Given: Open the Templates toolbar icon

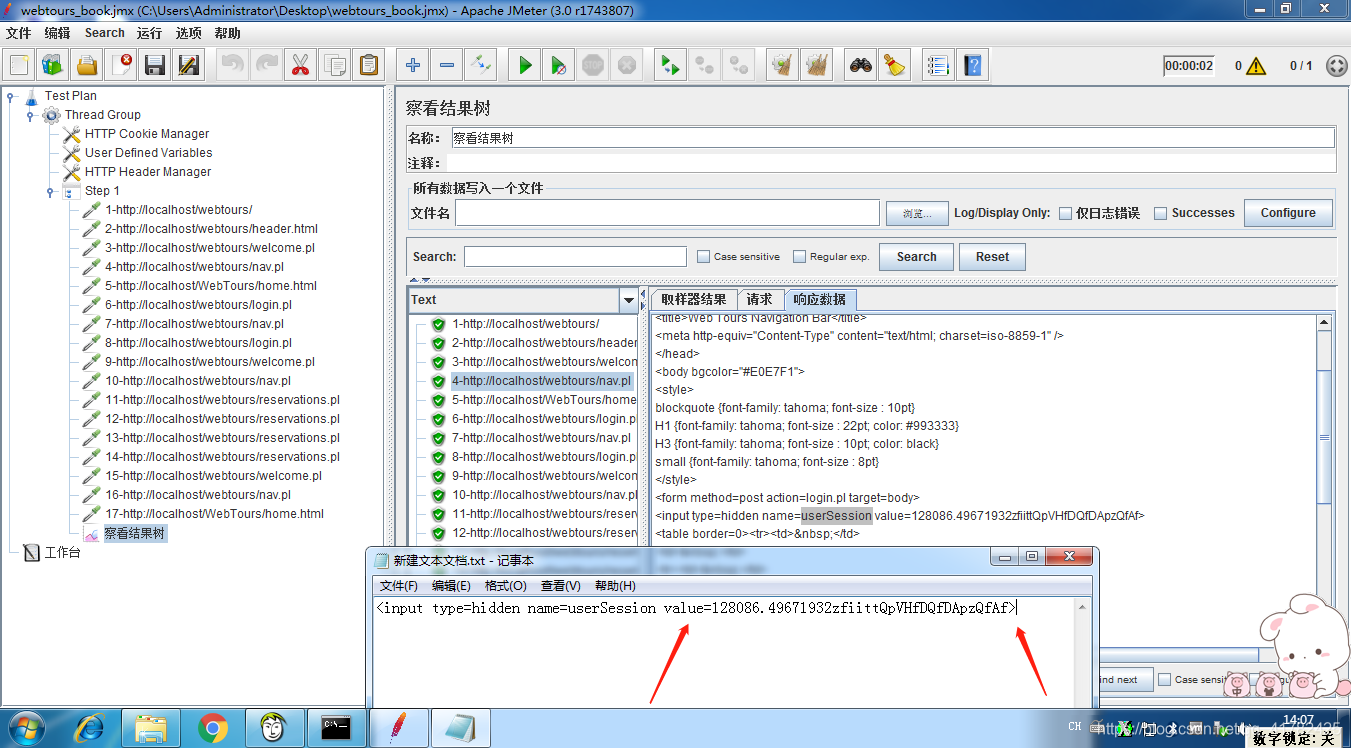Looking at the screenshot, I should coord(53,66).
